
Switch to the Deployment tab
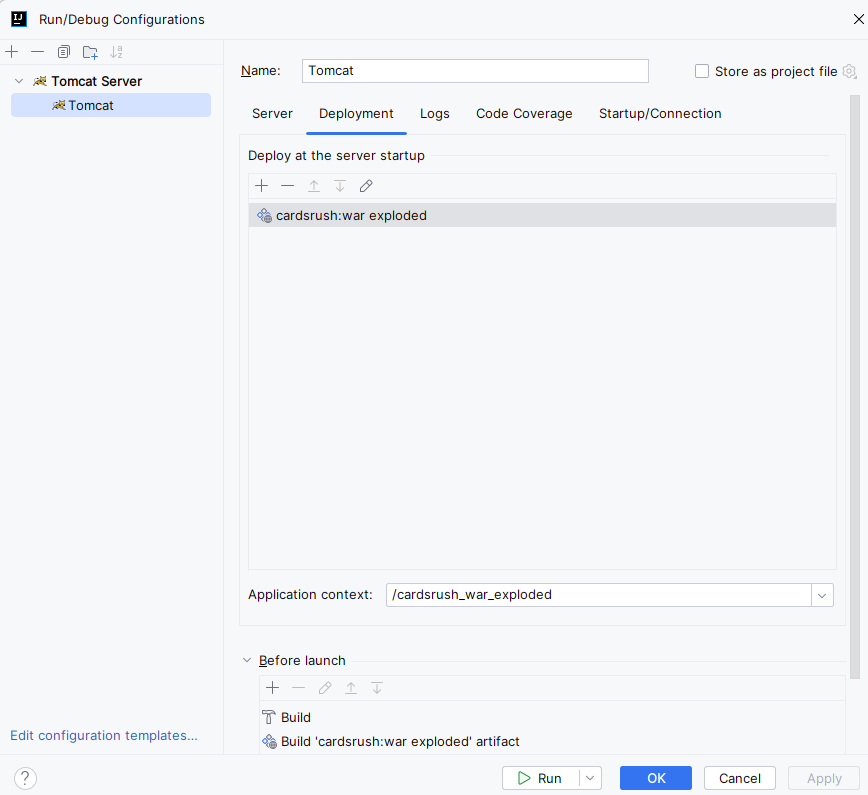click(356, 113)
